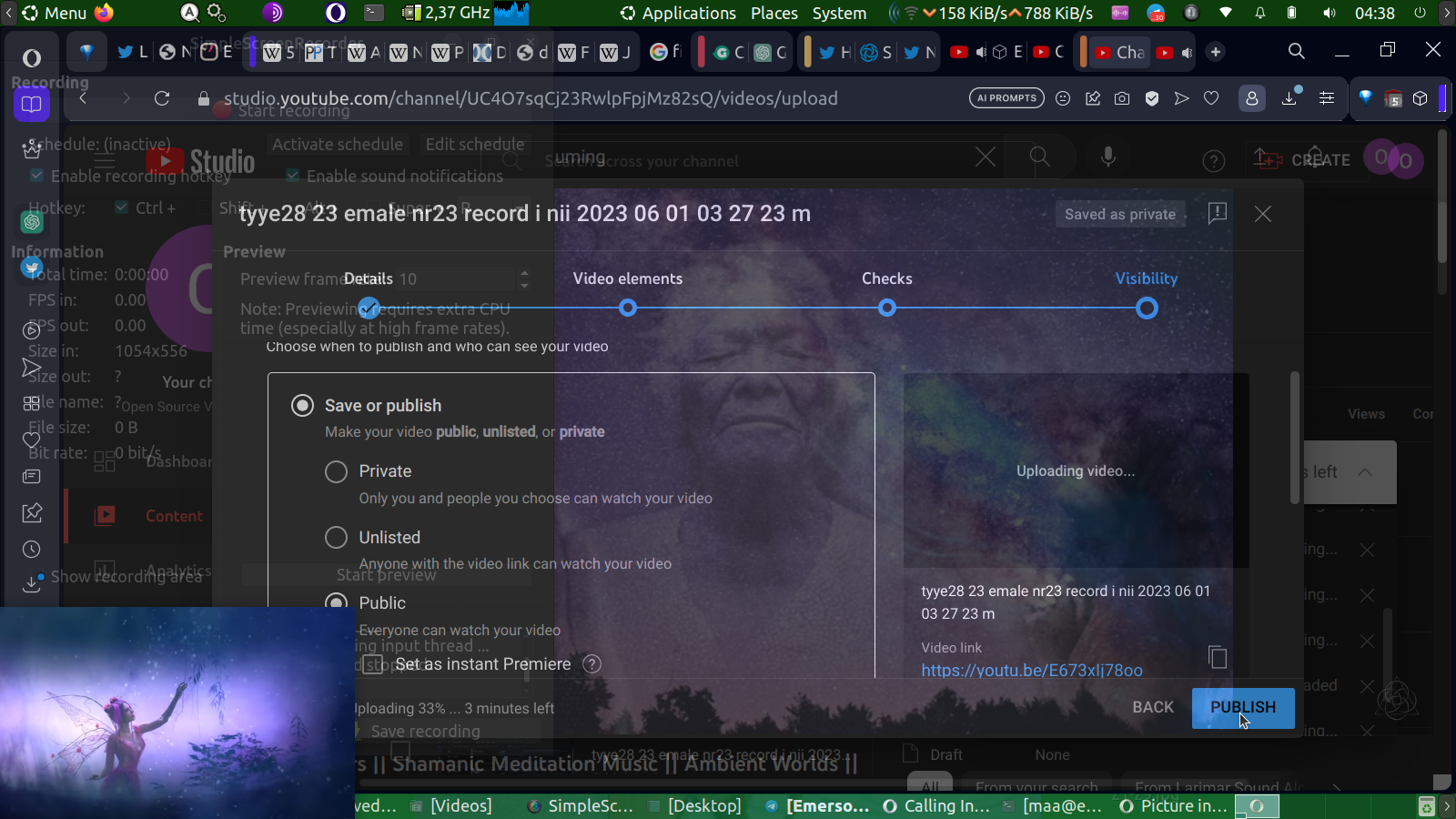The height and width of the screenshot is (819, 1456).
Task: Open Downloads in the Opera sidebar
Action: tap(32, 583)
